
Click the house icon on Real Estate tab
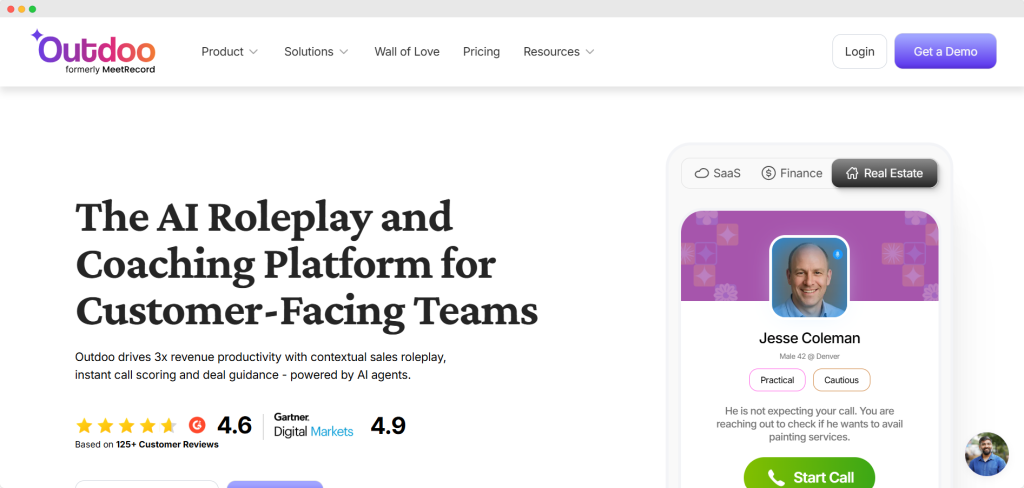(851, 173)
